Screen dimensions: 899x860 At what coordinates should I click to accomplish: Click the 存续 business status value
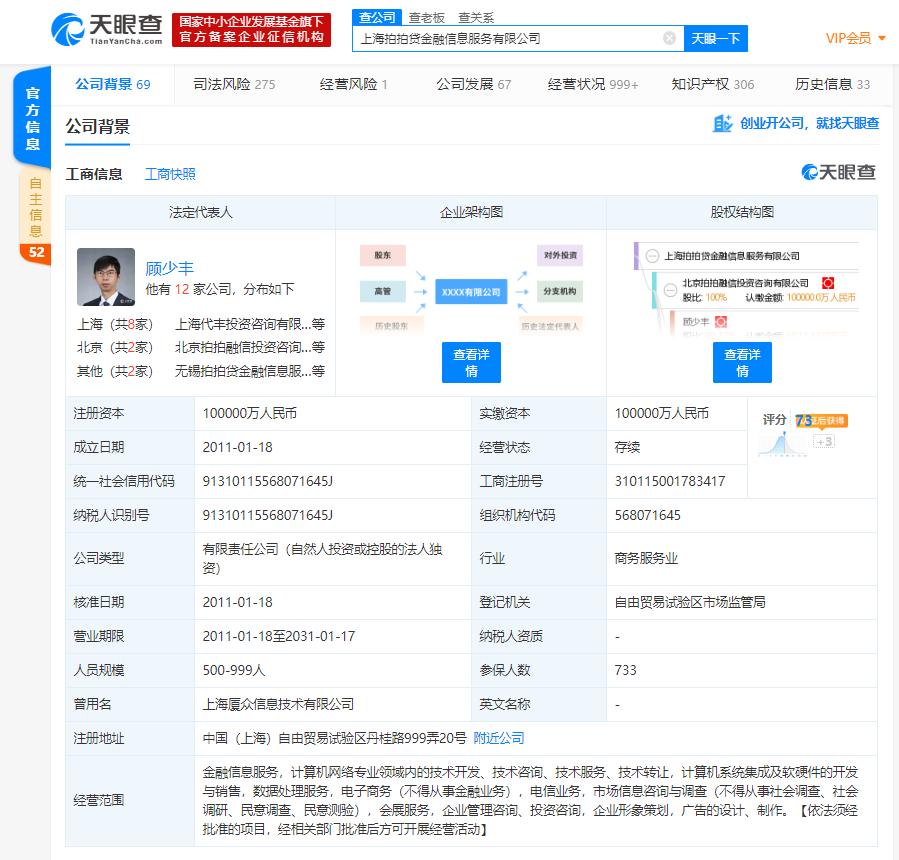[627, 447]
